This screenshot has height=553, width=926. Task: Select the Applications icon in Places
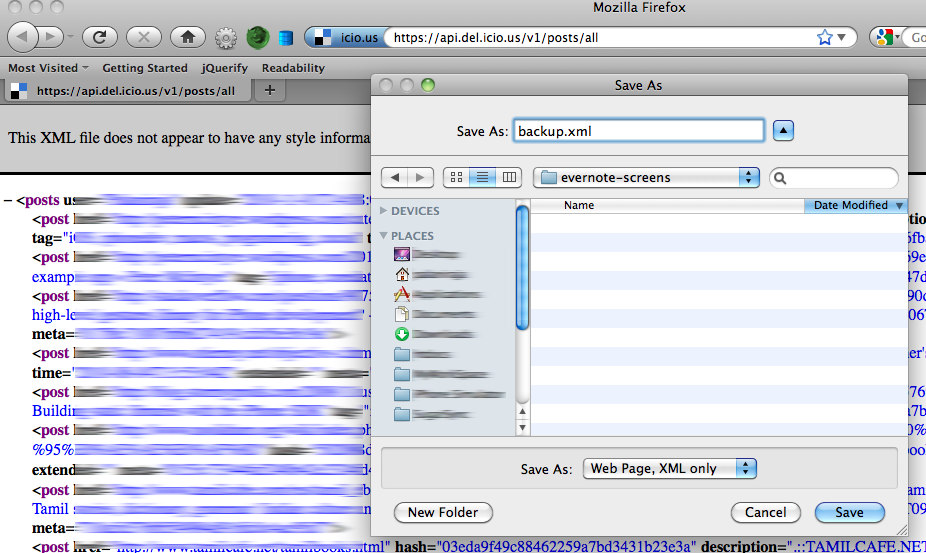click(402, 294)
